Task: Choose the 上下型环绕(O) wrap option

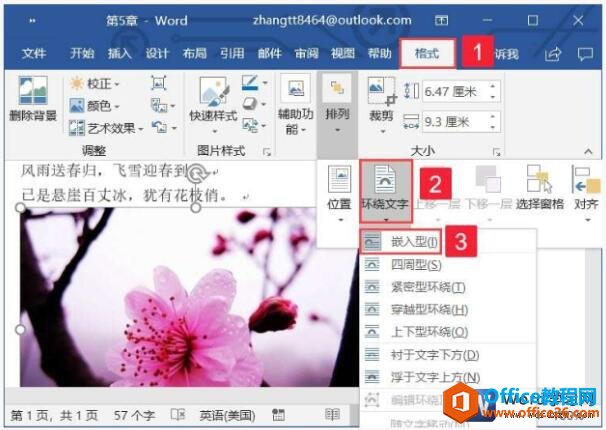Action: pyautogui.click(x=448, y=332)
